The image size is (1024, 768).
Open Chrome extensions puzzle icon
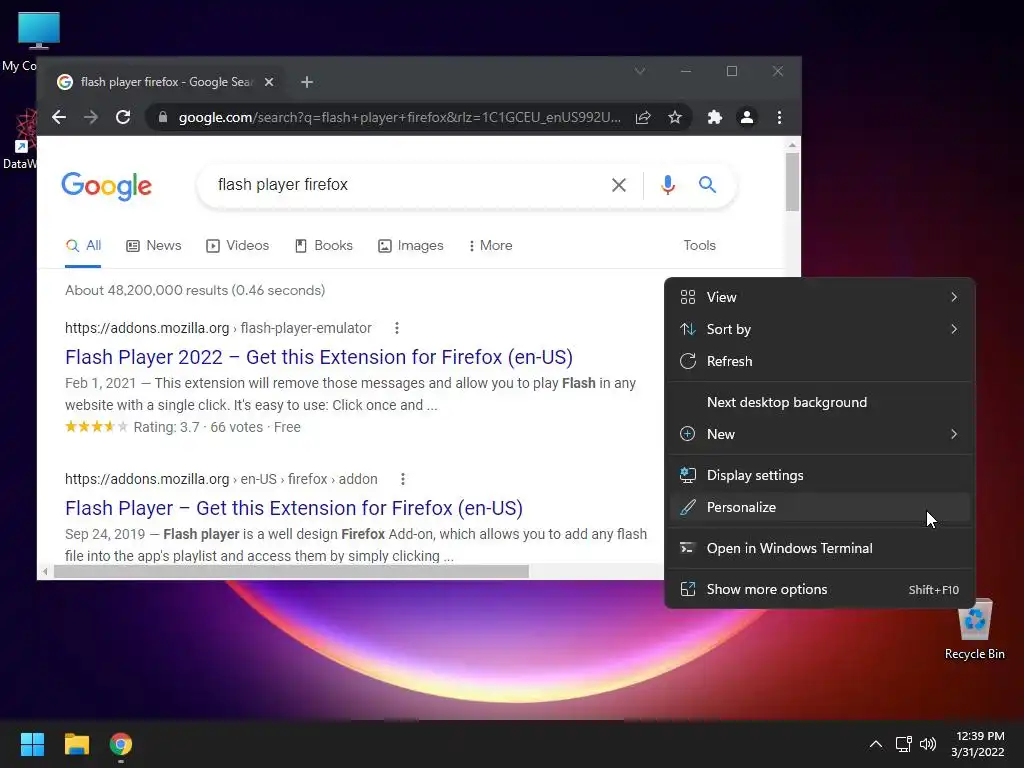tap(715, 118)
